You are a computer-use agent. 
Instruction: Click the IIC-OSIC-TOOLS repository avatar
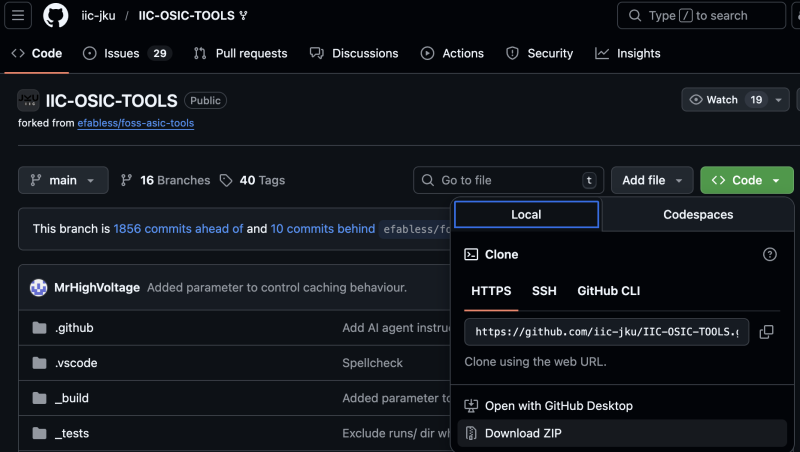(28, 101)
